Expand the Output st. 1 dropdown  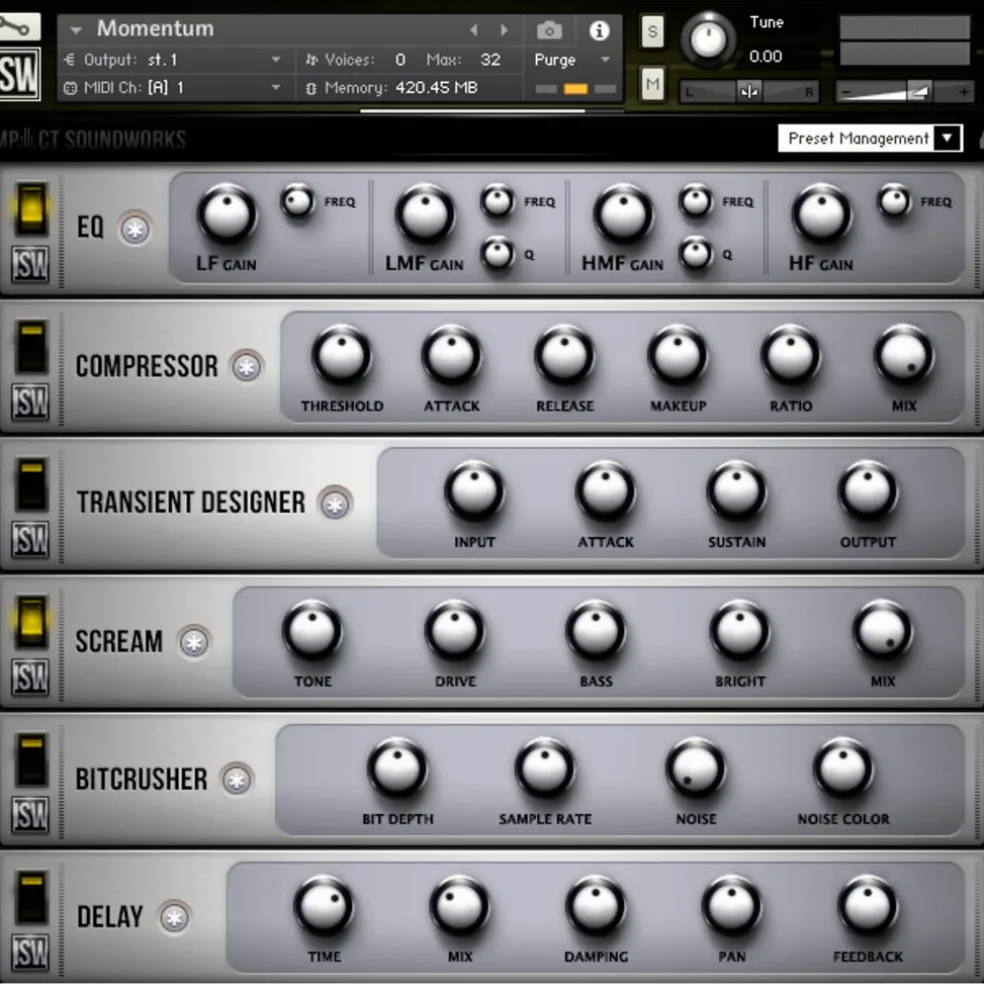coord(275,60)
